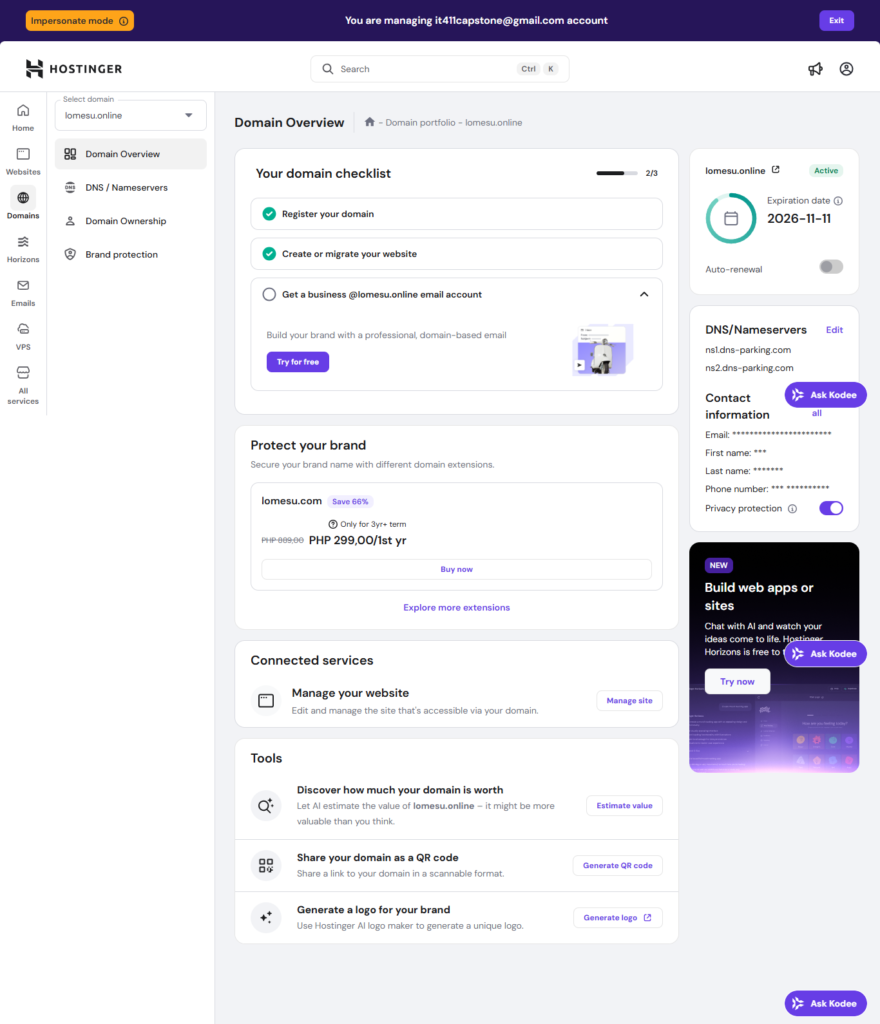Click Explore more extensions link
This screenshot has width=880, height=1024.
[x=456, y=608]
